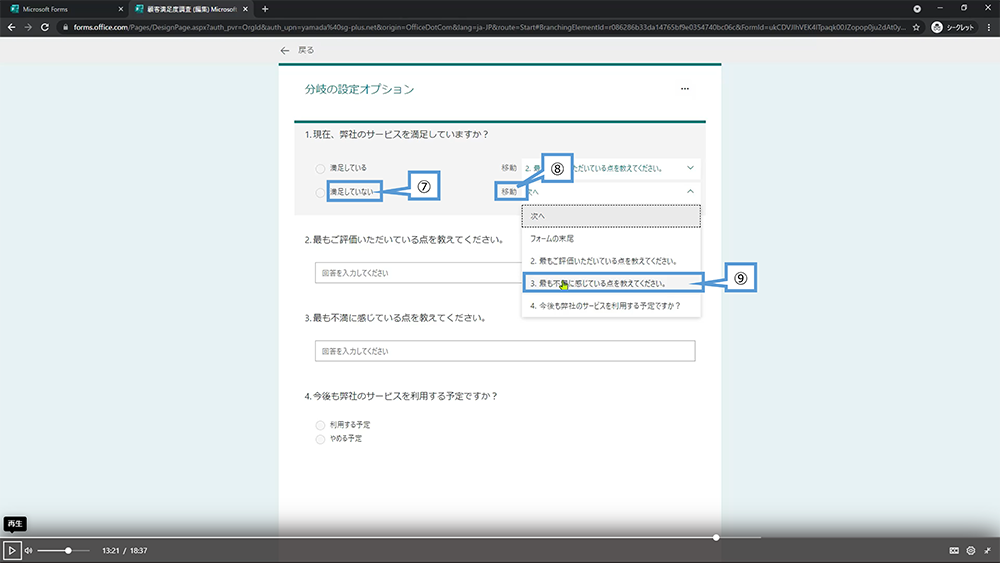Adjust the video volume slider

coord(63,550)
